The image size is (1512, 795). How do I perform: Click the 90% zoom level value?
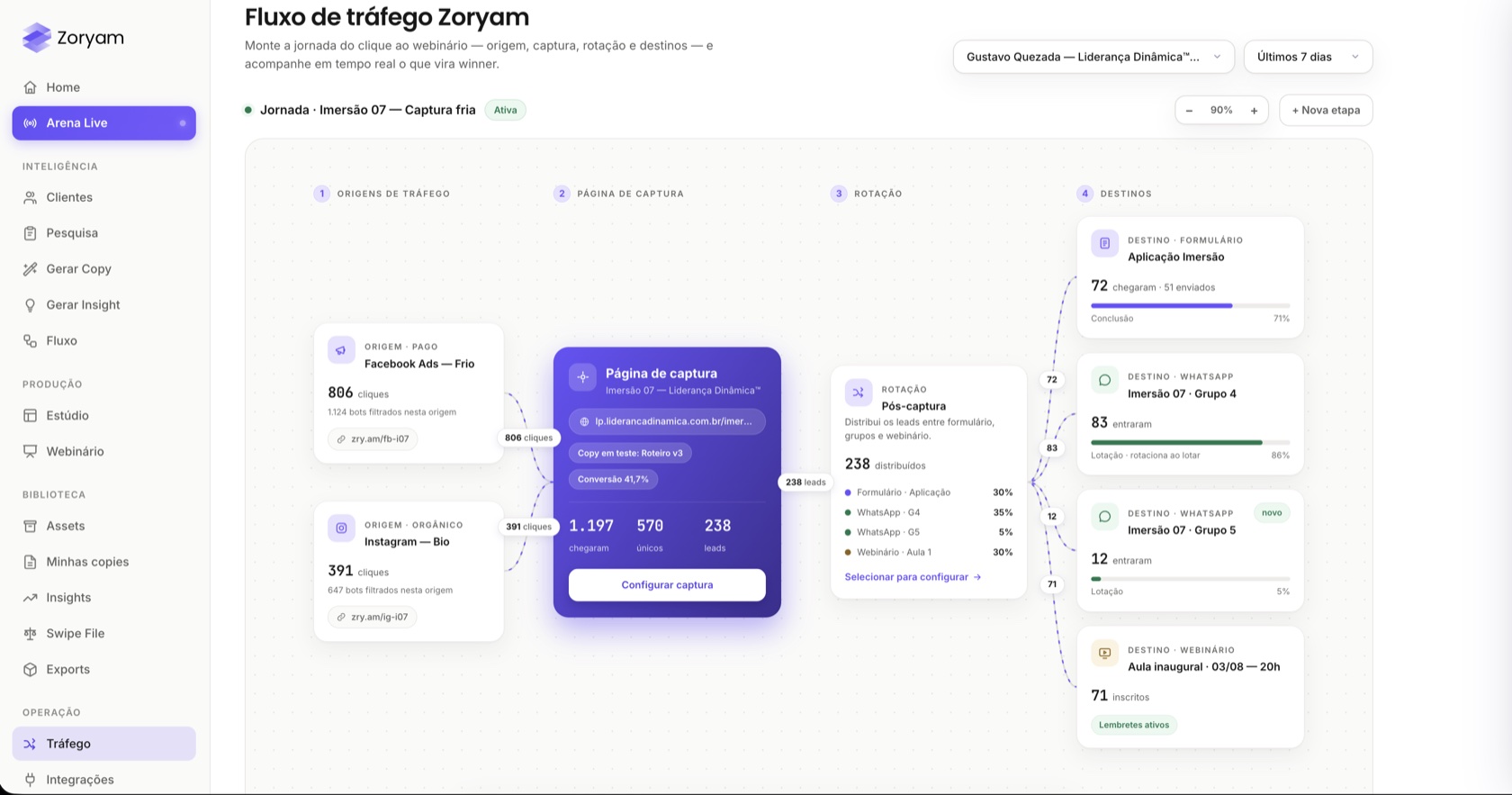pyautogui.click(x=1221, y=110)
